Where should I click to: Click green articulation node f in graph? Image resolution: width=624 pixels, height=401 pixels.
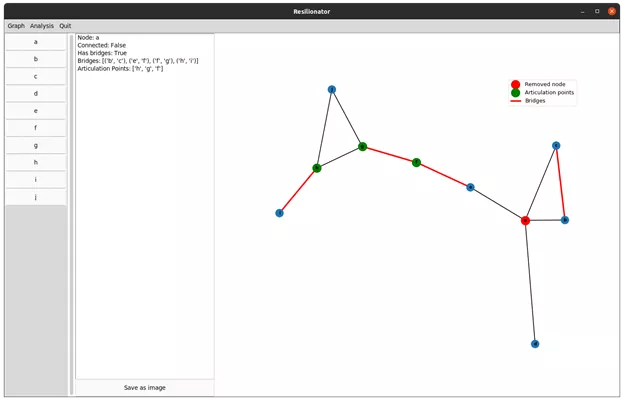[x=416, y=162]
